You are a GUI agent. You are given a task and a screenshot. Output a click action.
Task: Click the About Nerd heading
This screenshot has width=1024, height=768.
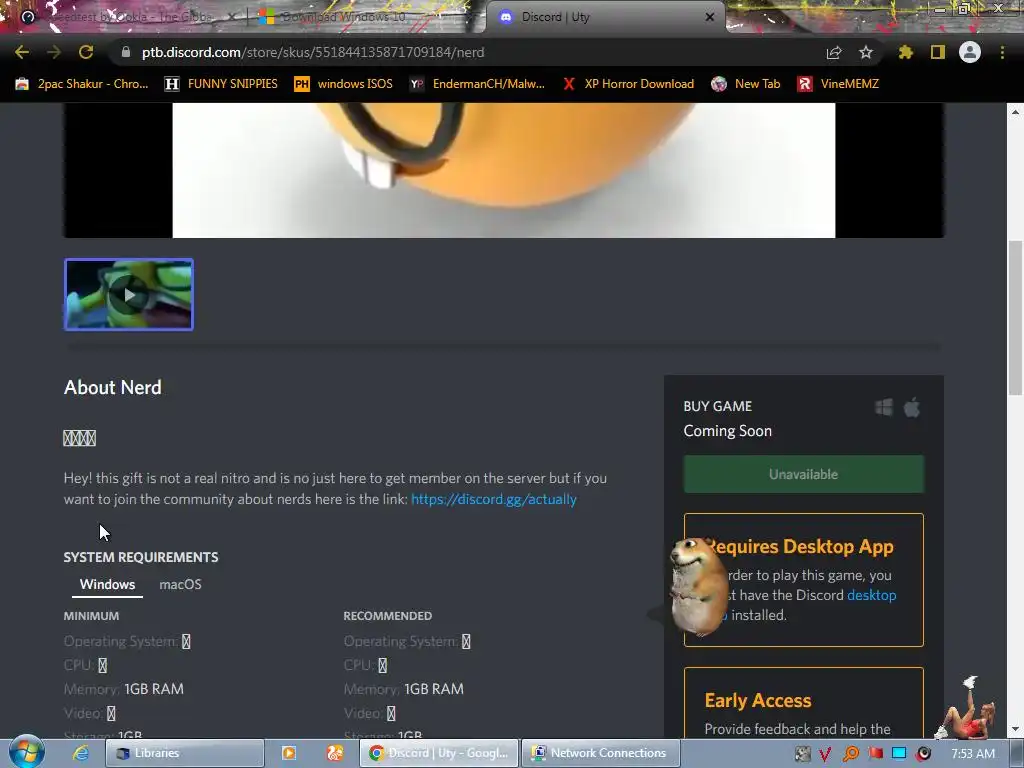[x=112, y=387]
